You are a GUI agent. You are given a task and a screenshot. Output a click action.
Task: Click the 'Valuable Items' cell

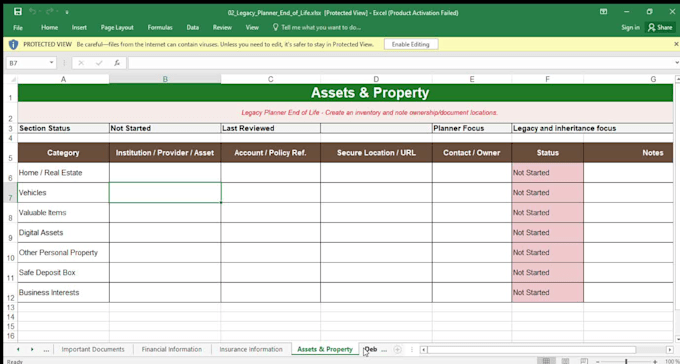tap(63, 213)
